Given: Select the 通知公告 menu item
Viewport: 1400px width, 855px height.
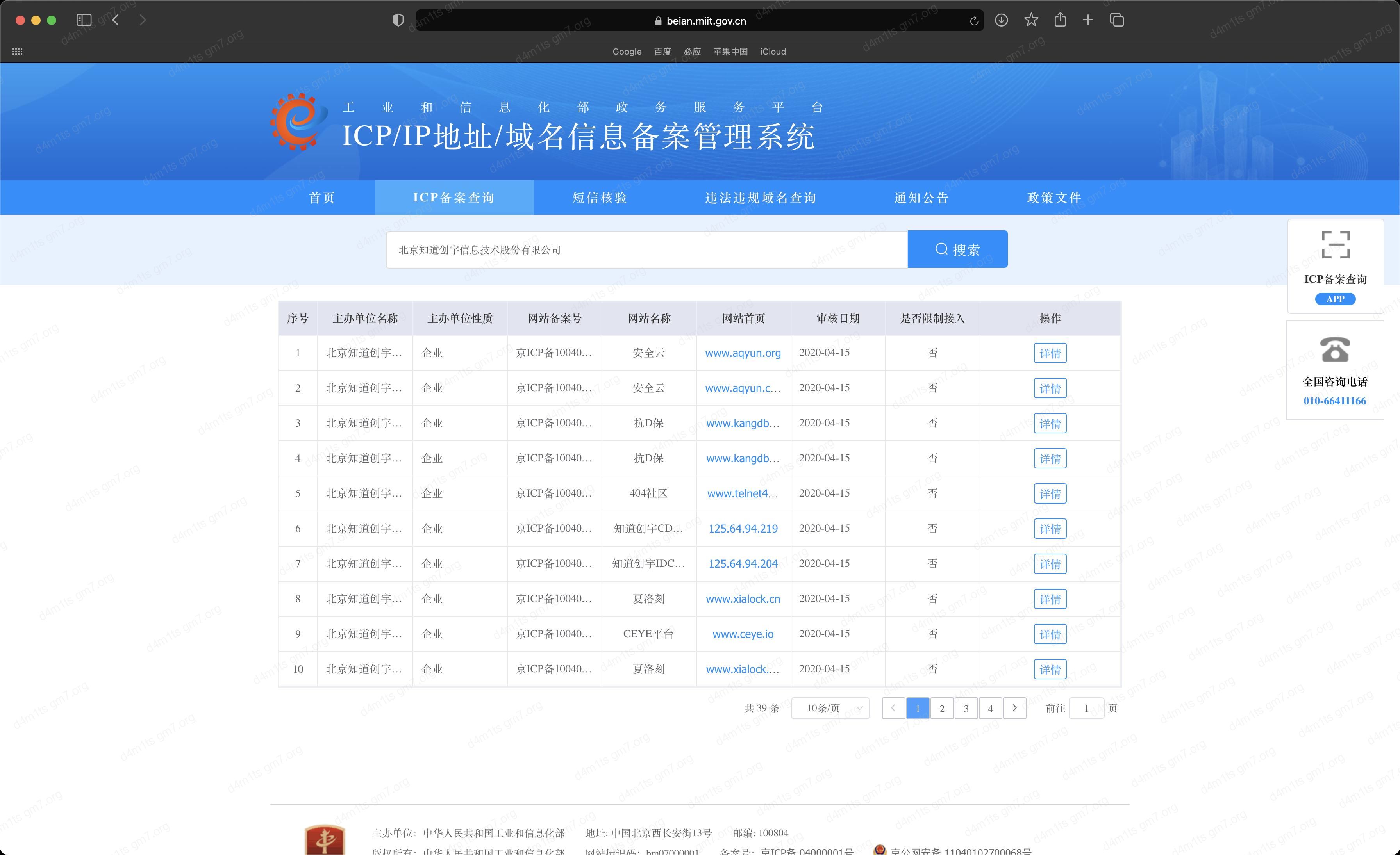Looking at the screenshot, I should [x=921, y=198].
